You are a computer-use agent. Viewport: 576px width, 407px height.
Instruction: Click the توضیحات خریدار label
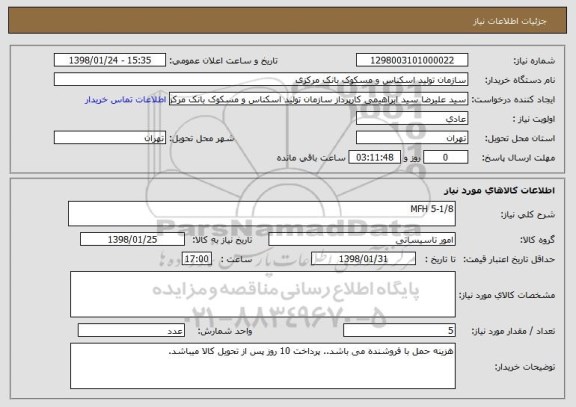point(525,367)
